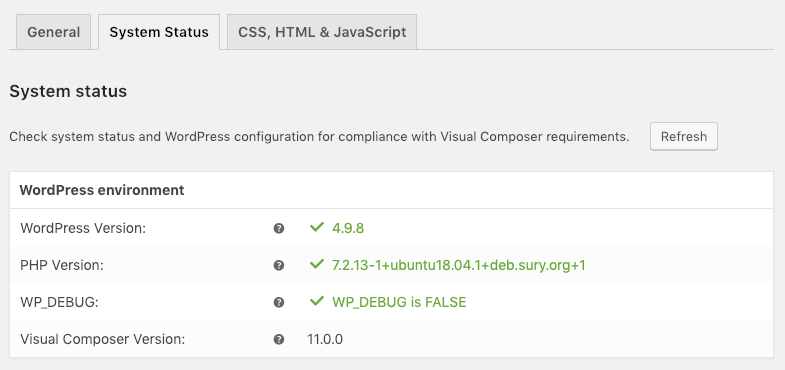The height and width of the screenshot is (370, 785).
Task: Click the Visual Composer Version: label
Action: (x=103, y=340)
